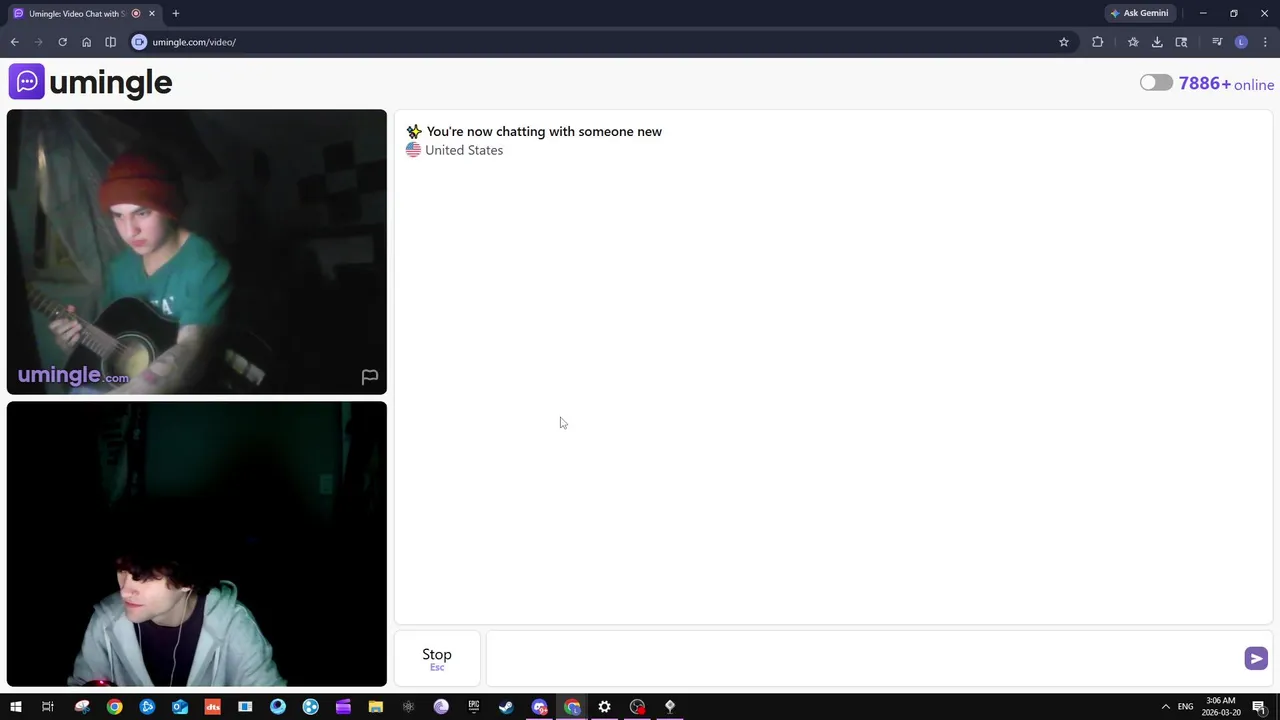Open File Explorer from the taskbar
This screenshot has width=1280, height=720.
[376, 707]
